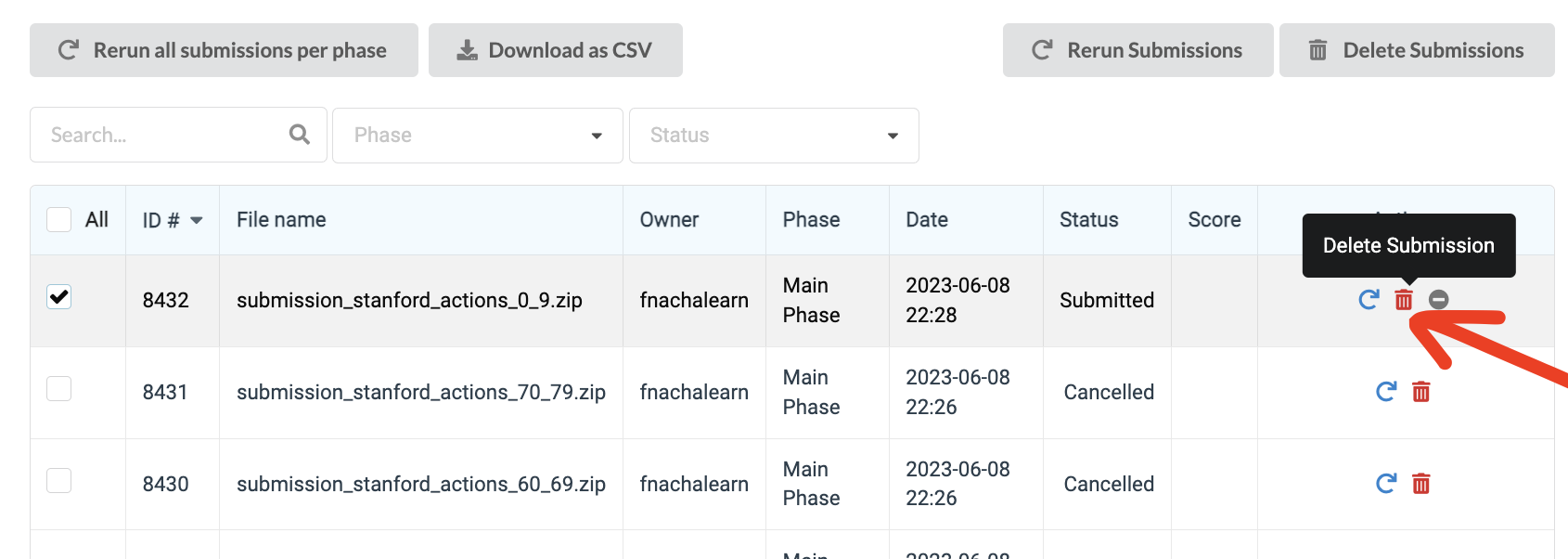1568x559 pixels.
Task: Rerun submission 8430 using its refresh icon
Action: 1385,484
